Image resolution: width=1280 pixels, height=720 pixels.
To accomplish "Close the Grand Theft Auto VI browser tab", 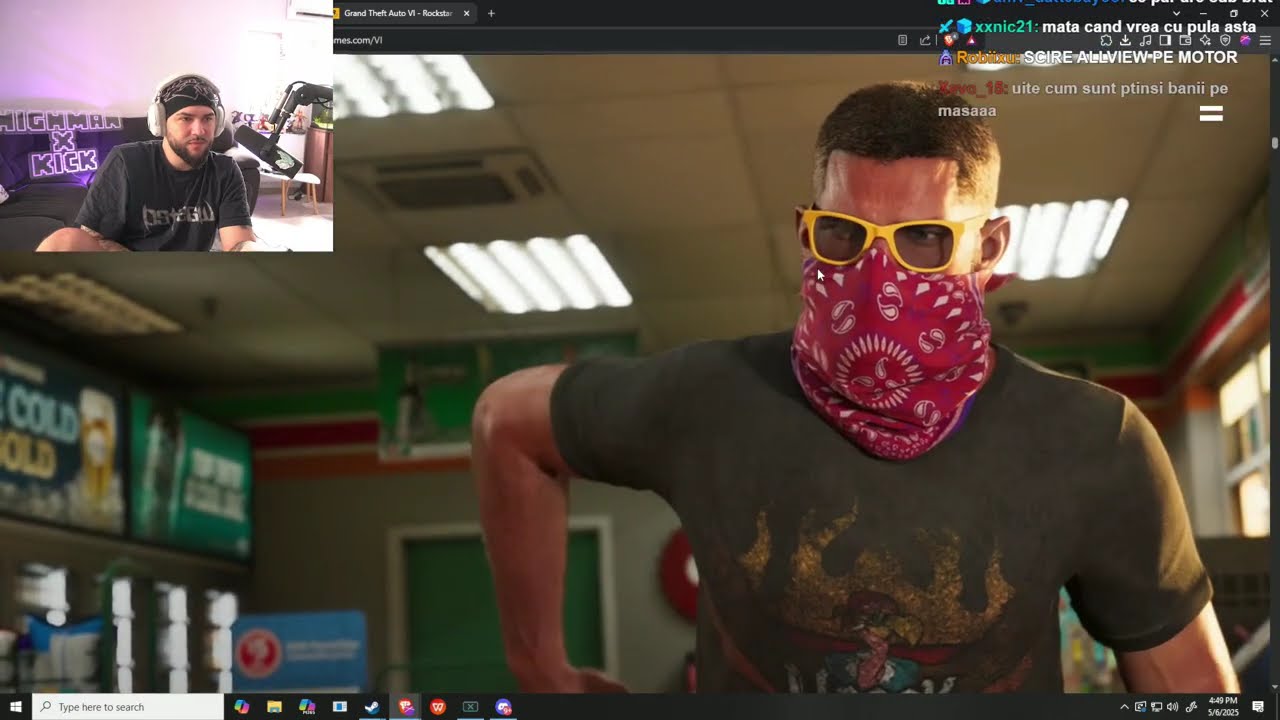I will click(466, 13).
